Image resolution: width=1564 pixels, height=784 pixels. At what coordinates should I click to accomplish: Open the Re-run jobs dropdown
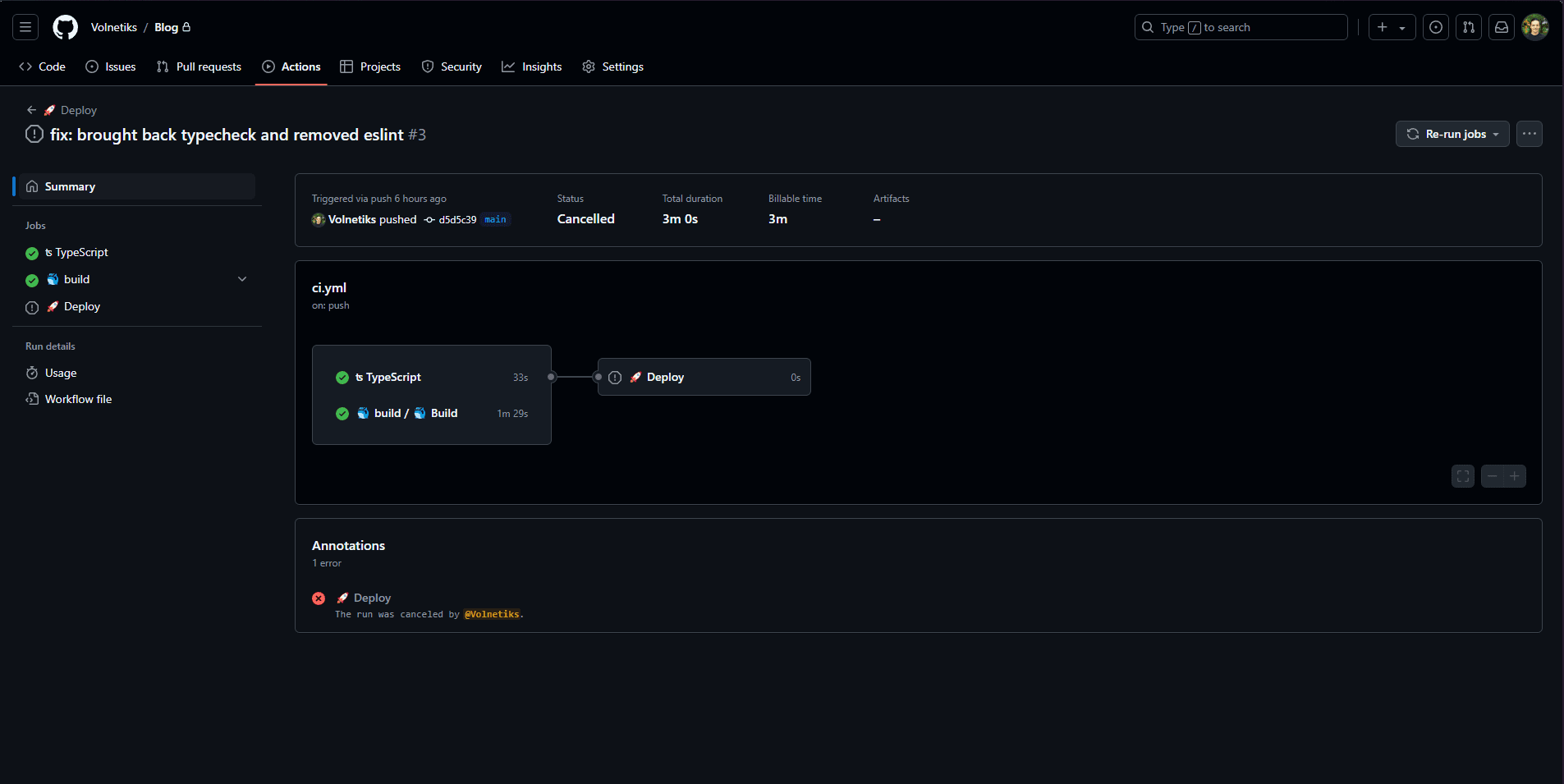coord(1452,134)
